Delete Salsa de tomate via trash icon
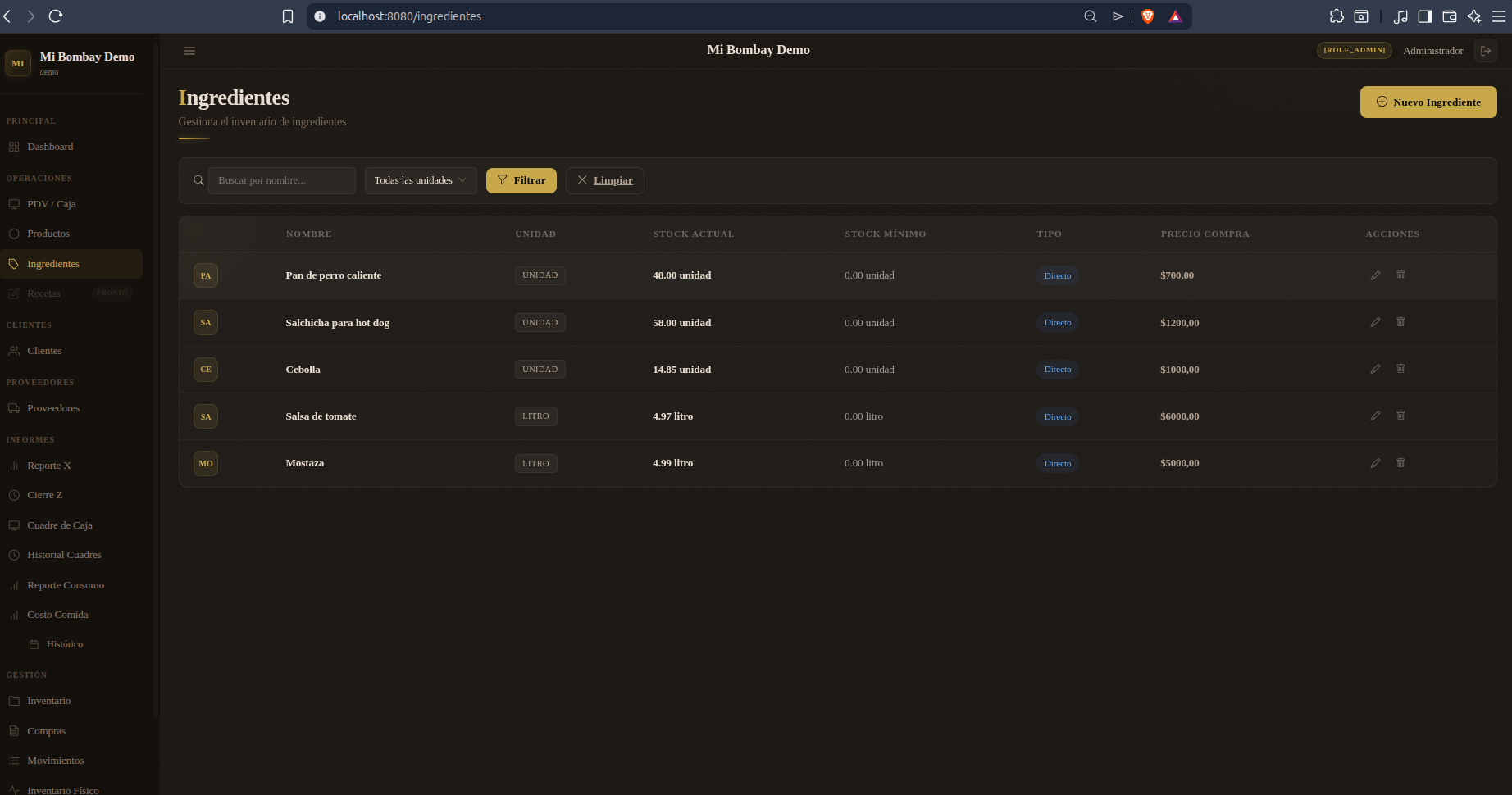This screenshot has height=795, width=1512. coord(1400,416)
